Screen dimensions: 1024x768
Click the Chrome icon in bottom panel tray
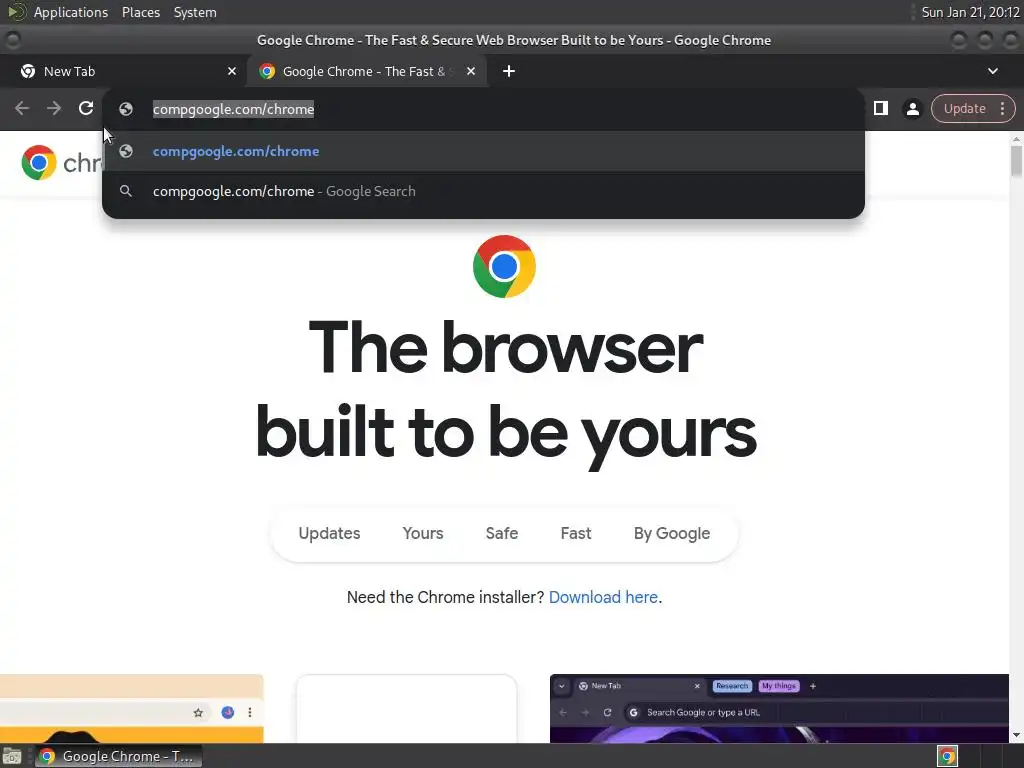point(947,756)
